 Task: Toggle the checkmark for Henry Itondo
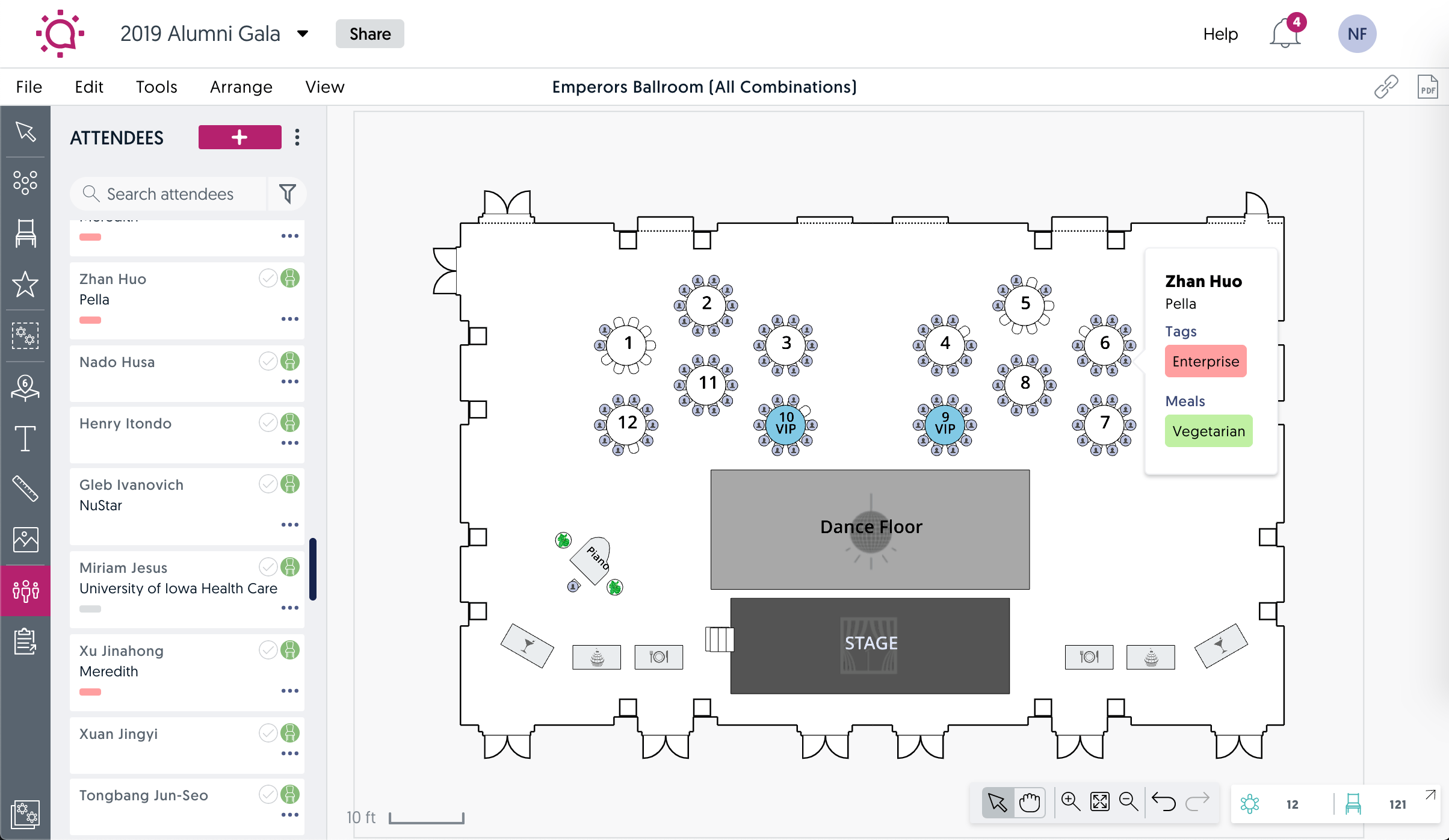pos(268,422)
